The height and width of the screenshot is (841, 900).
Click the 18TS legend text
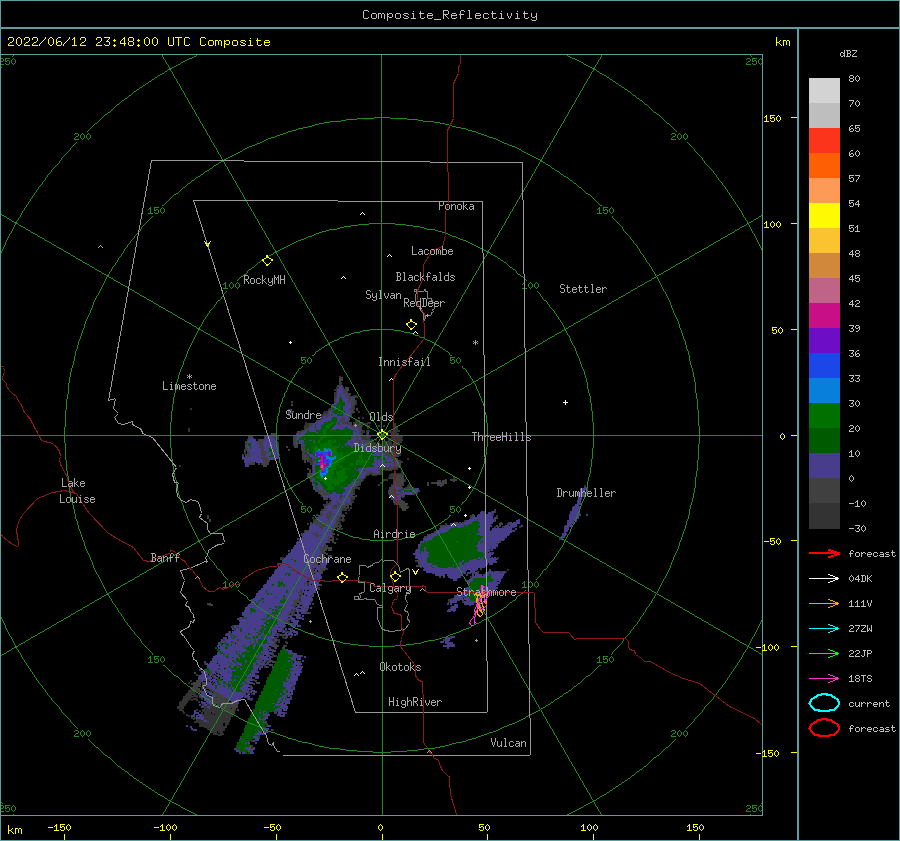pyautogui.click(x=860, y=679)
